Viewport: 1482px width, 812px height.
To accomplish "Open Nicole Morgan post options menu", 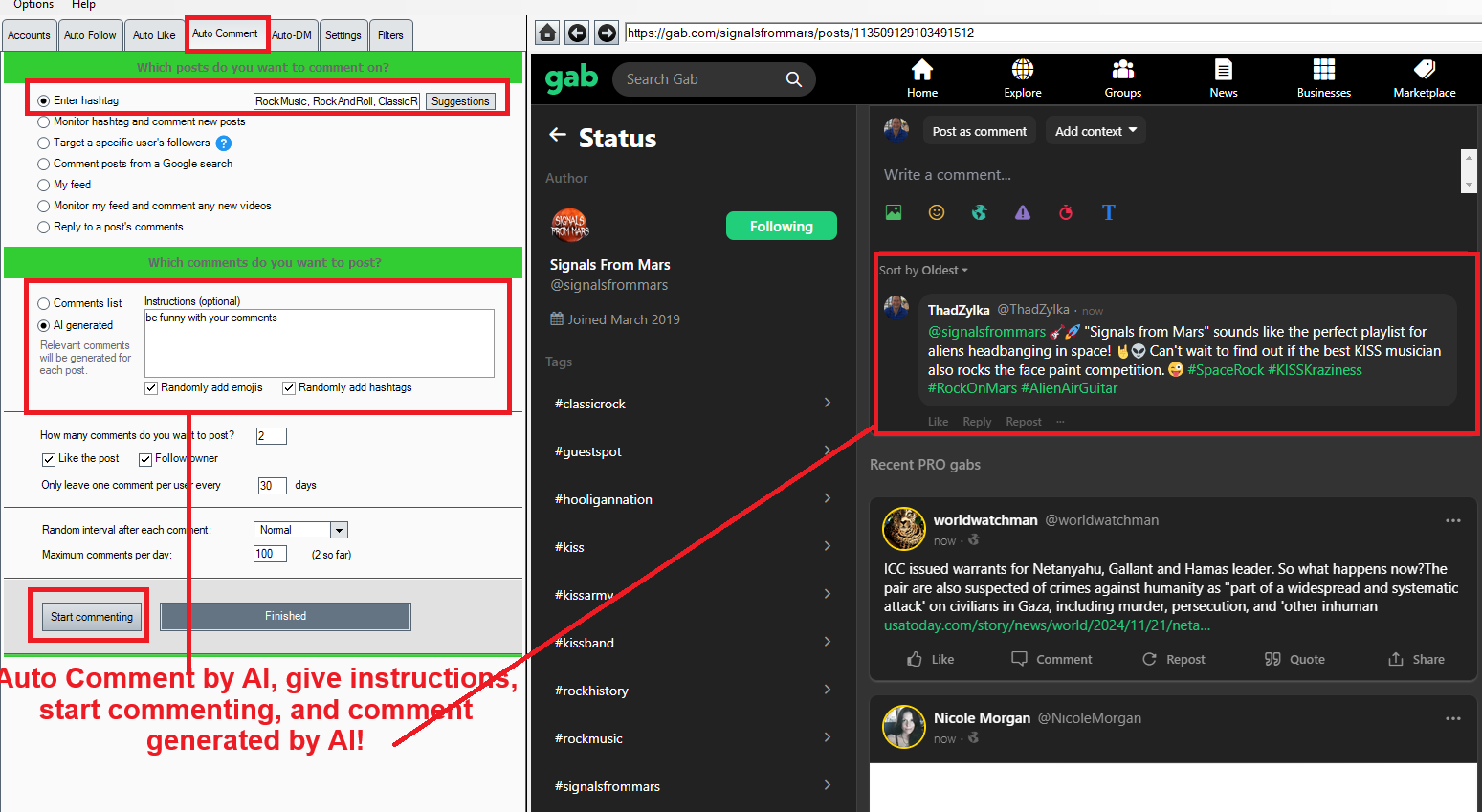I will 1453,718.
